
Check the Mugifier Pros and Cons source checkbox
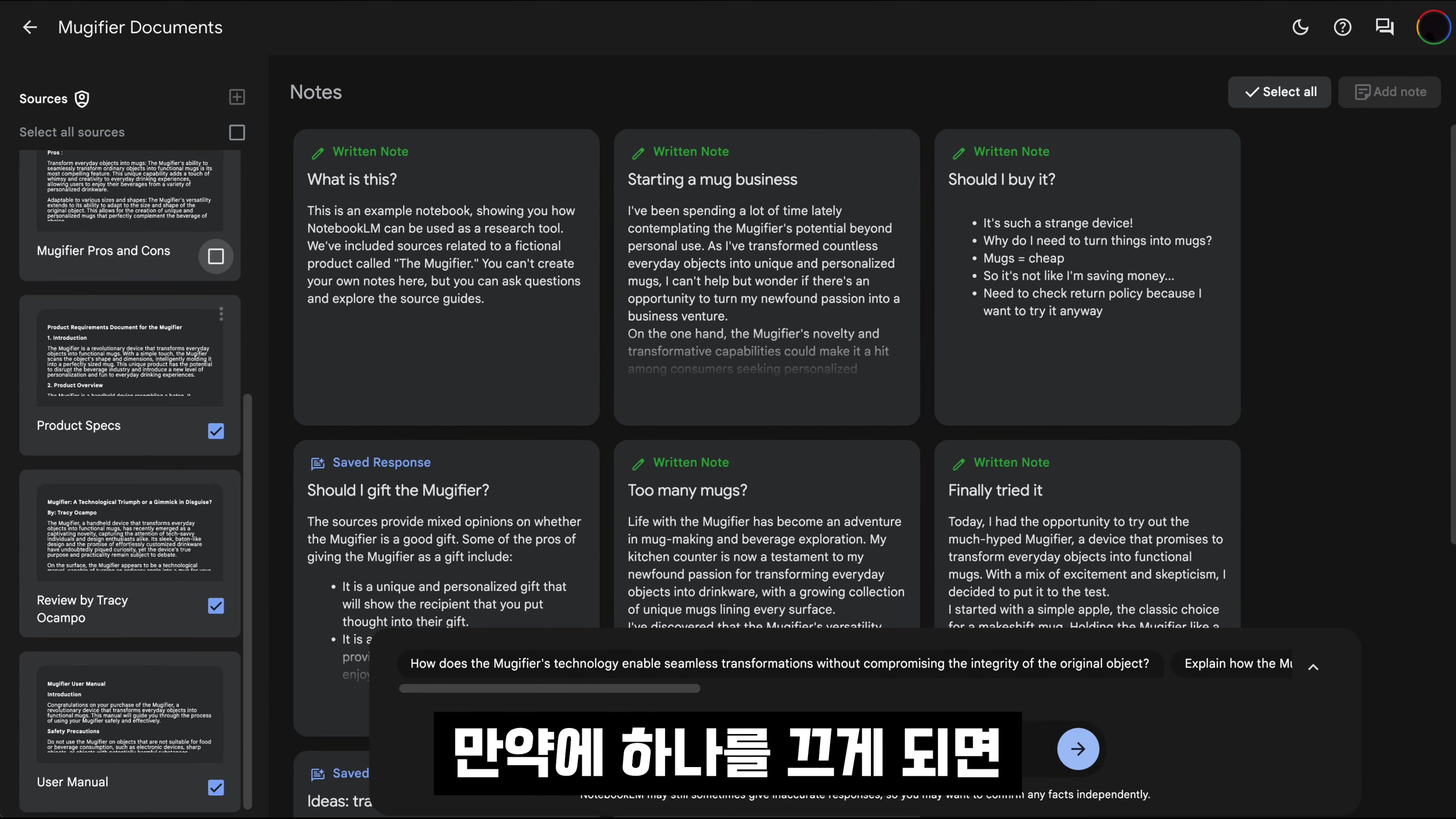coord(216,257)
